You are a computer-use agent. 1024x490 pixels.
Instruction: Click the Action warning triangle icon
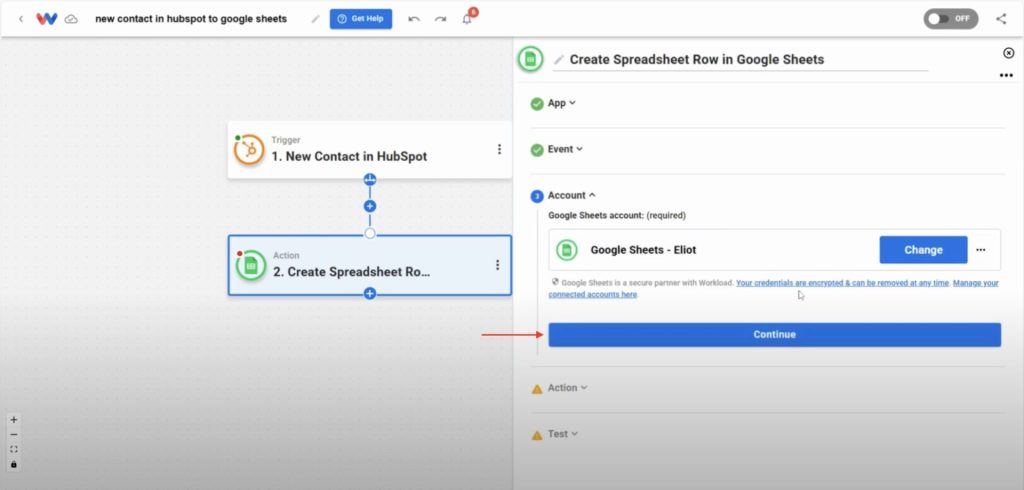(x=537, y=389)
